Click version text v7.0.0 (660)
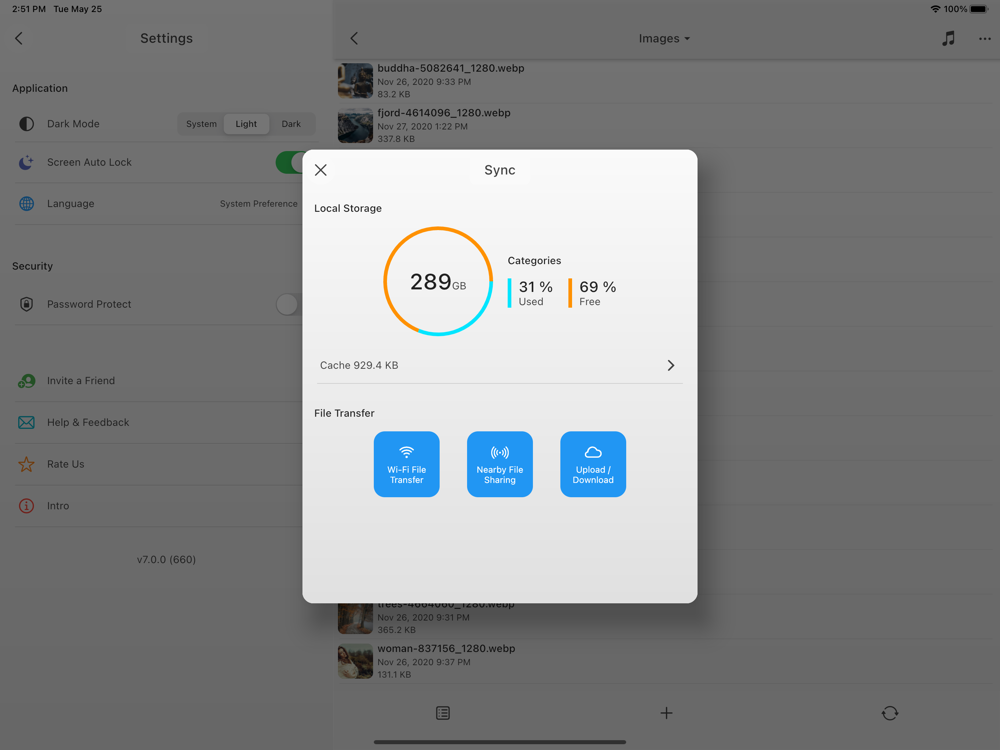Screen dimensions: 1000x750 click(x=166, y=559)
